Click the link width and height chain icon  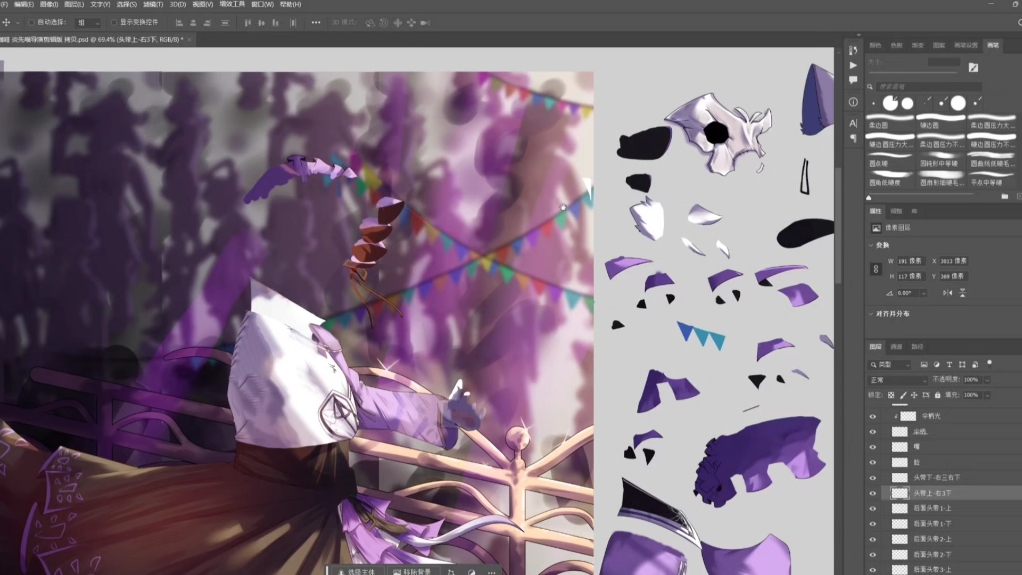pos(875,269)
